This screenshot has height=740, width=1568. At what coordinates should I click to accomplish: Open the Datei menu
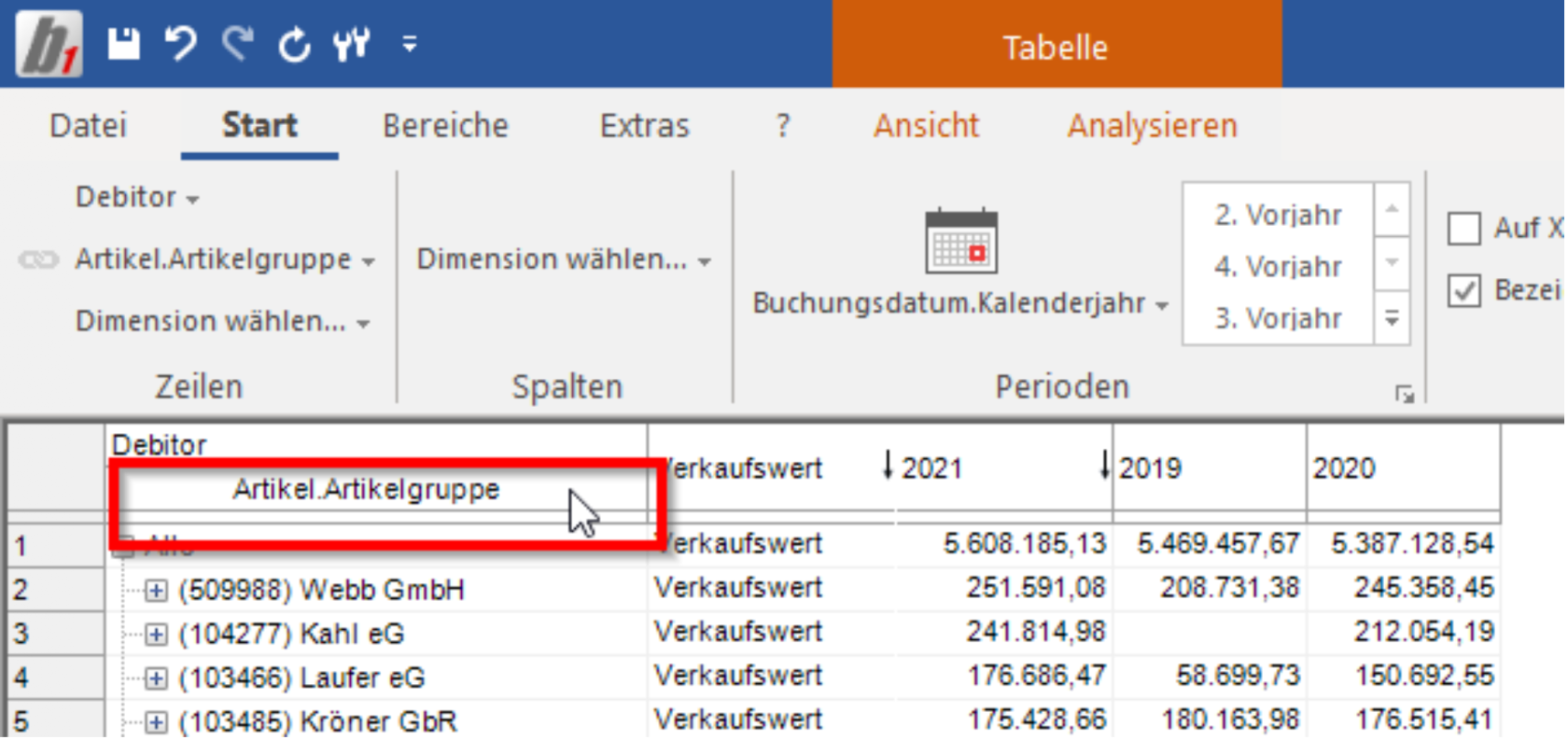tap(88, 125)
